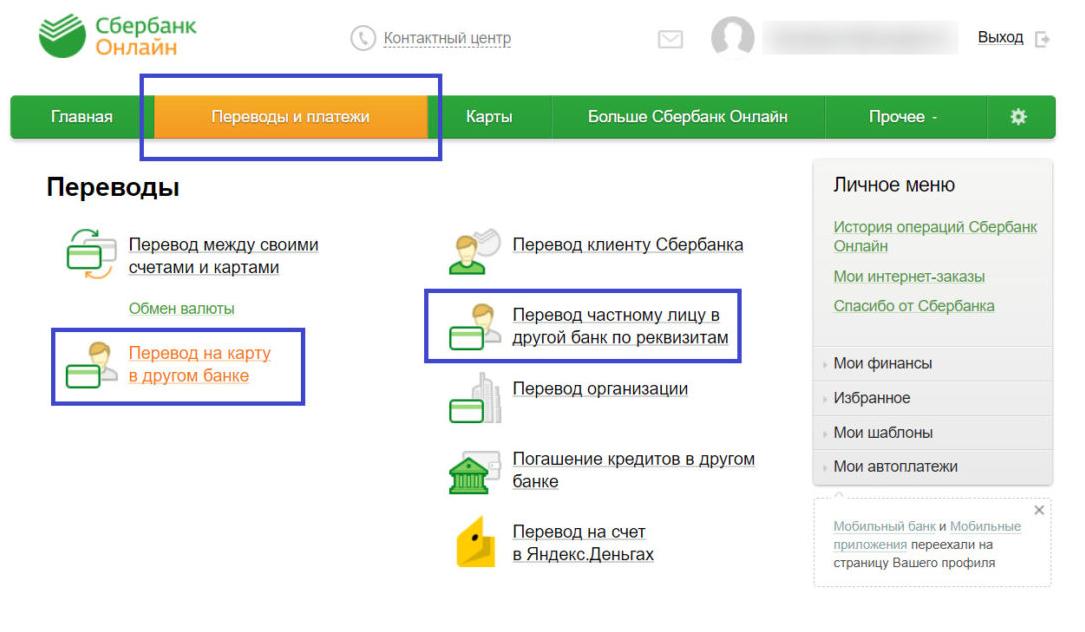
Task: Click the exit door icon
Action: (1042, 39)
